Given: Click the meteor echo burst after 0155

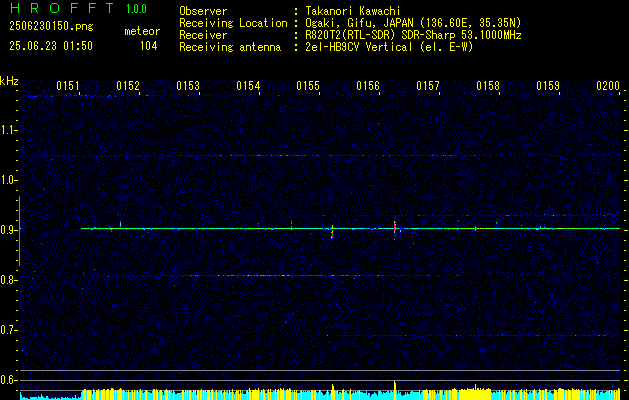Looking at the screenshot, I should 332,232.
